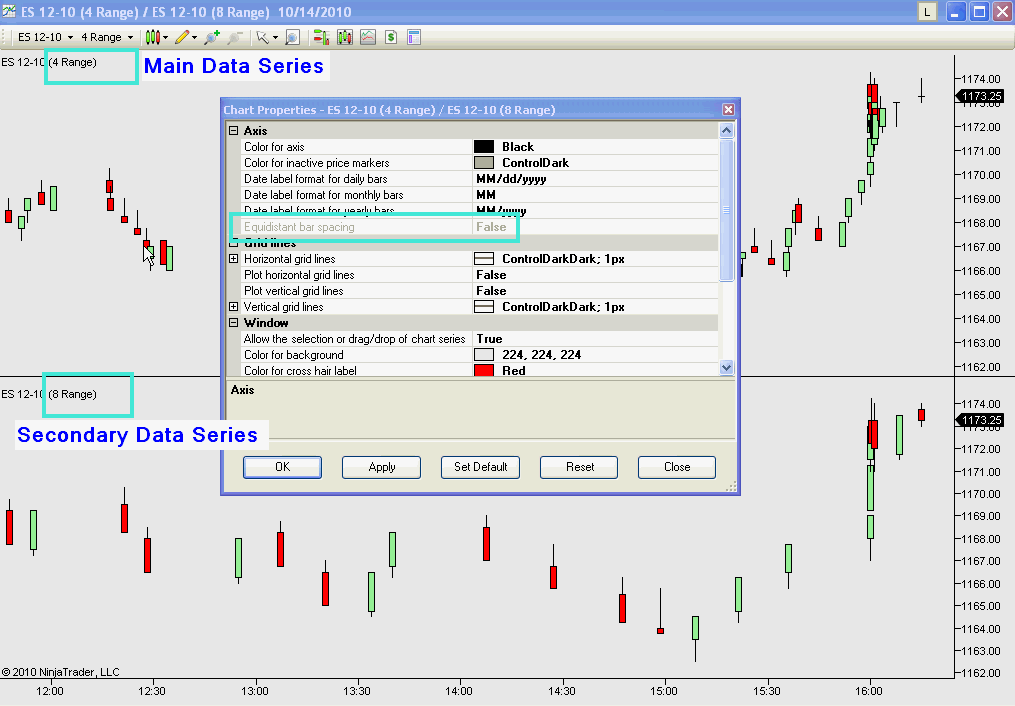Click the dialog resize grip corner
This screenshot has height=706, width=1015.
coord(731,487)
